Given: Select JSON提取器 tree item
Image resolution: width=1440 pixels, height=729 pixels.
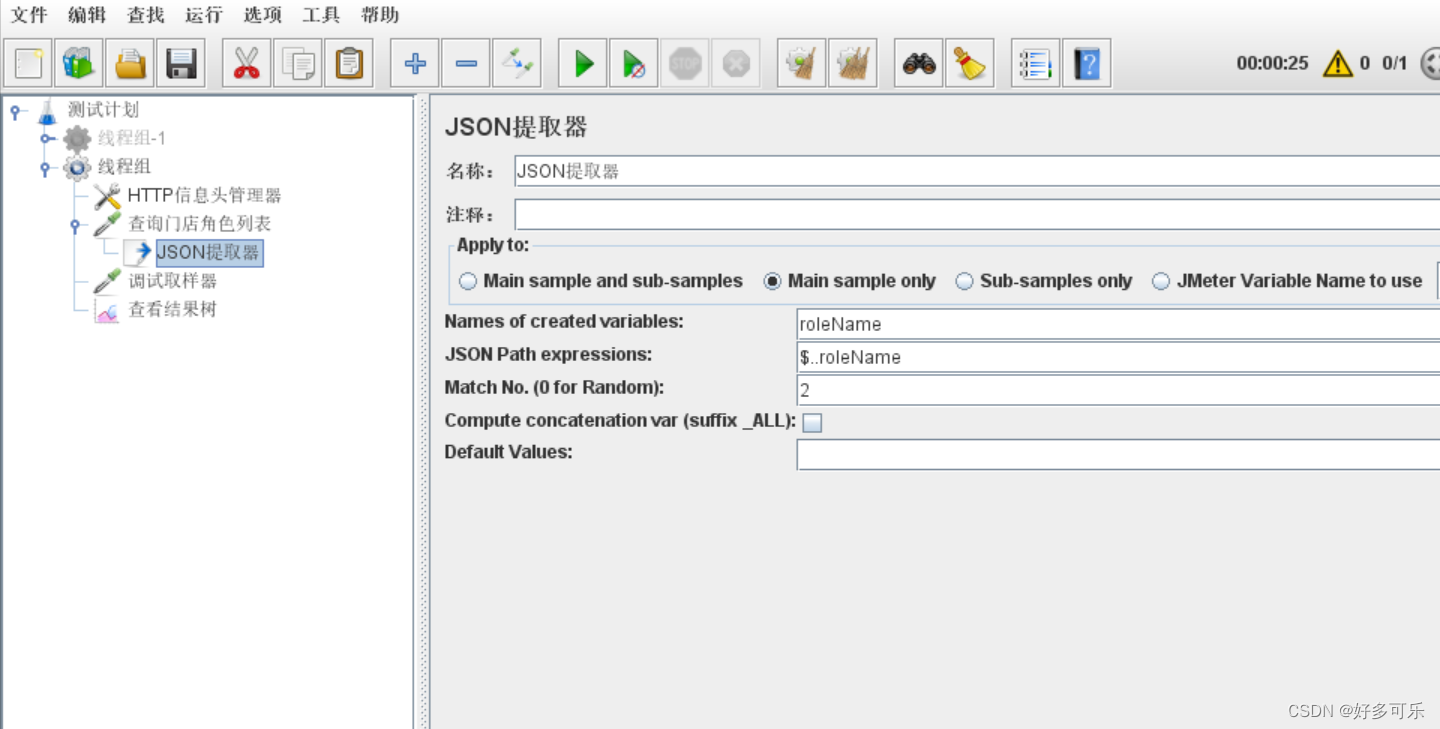Looking at the screenshot, I should click(208, 252).
